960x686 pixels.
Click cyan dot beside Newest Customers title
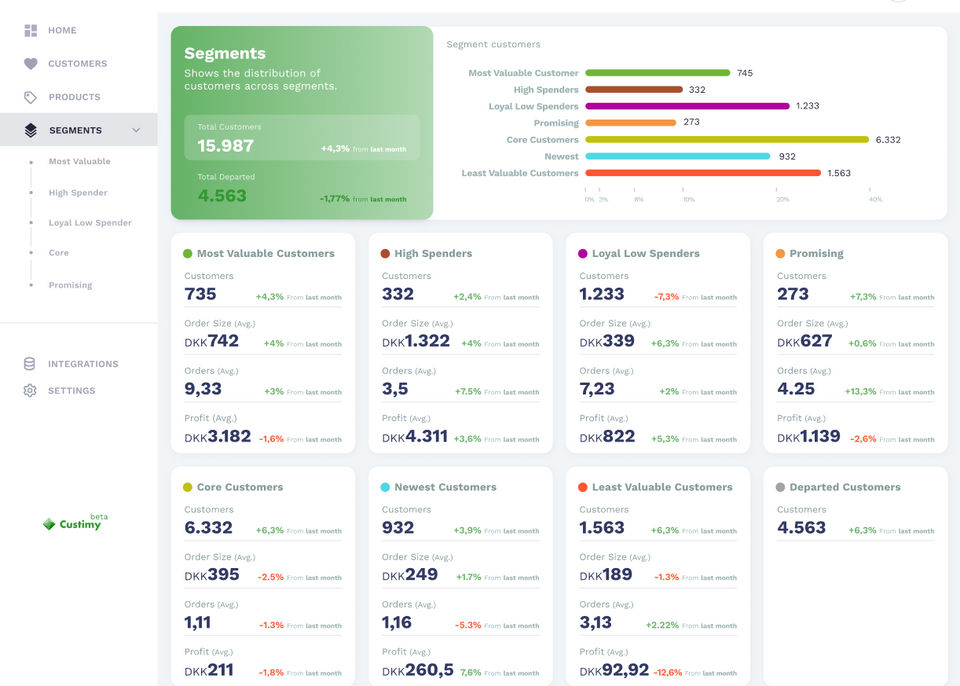click(x=385, y=487)
